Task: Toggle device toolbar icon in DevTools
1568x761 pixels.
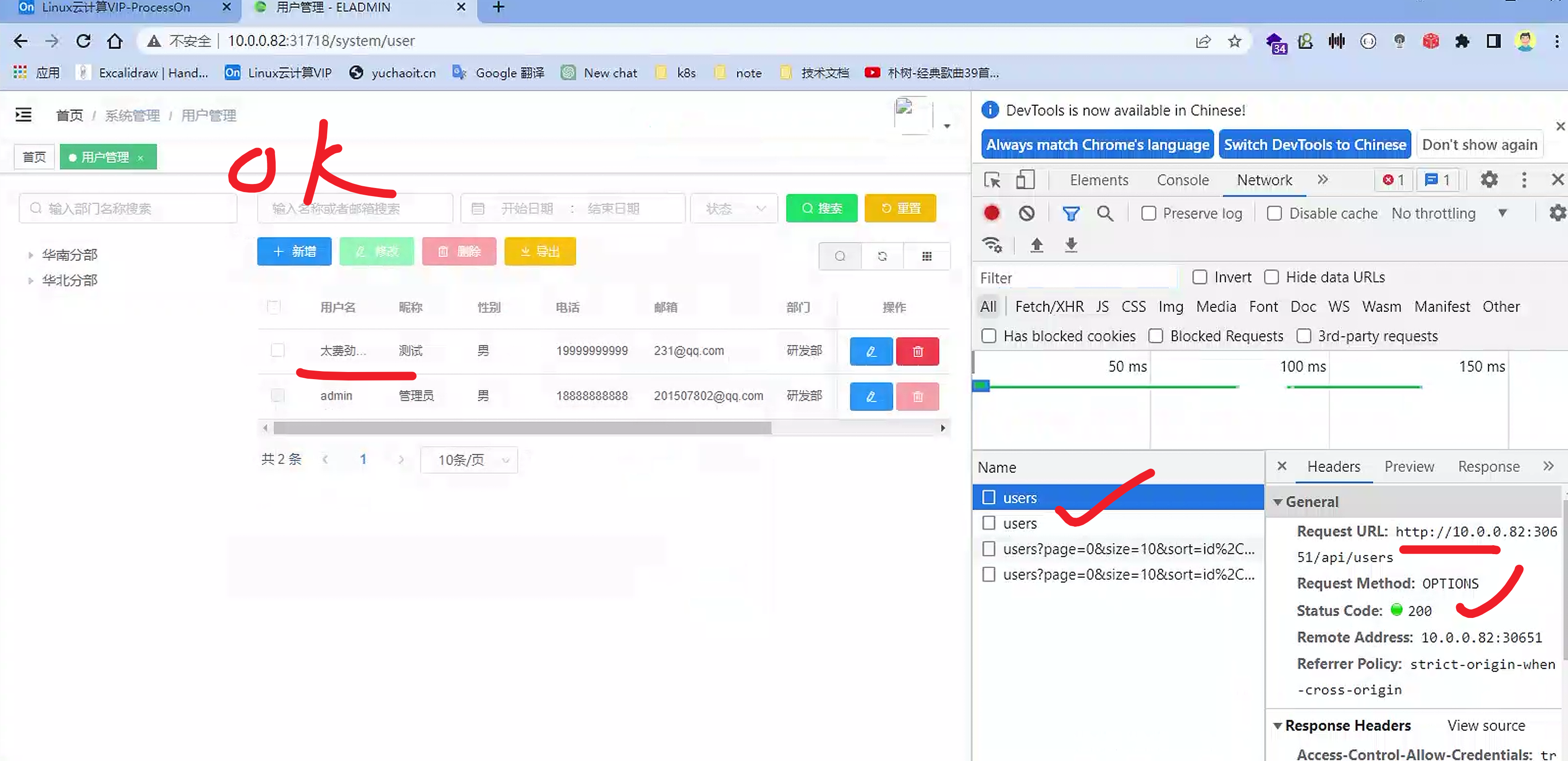Action: coord(1025,179)
